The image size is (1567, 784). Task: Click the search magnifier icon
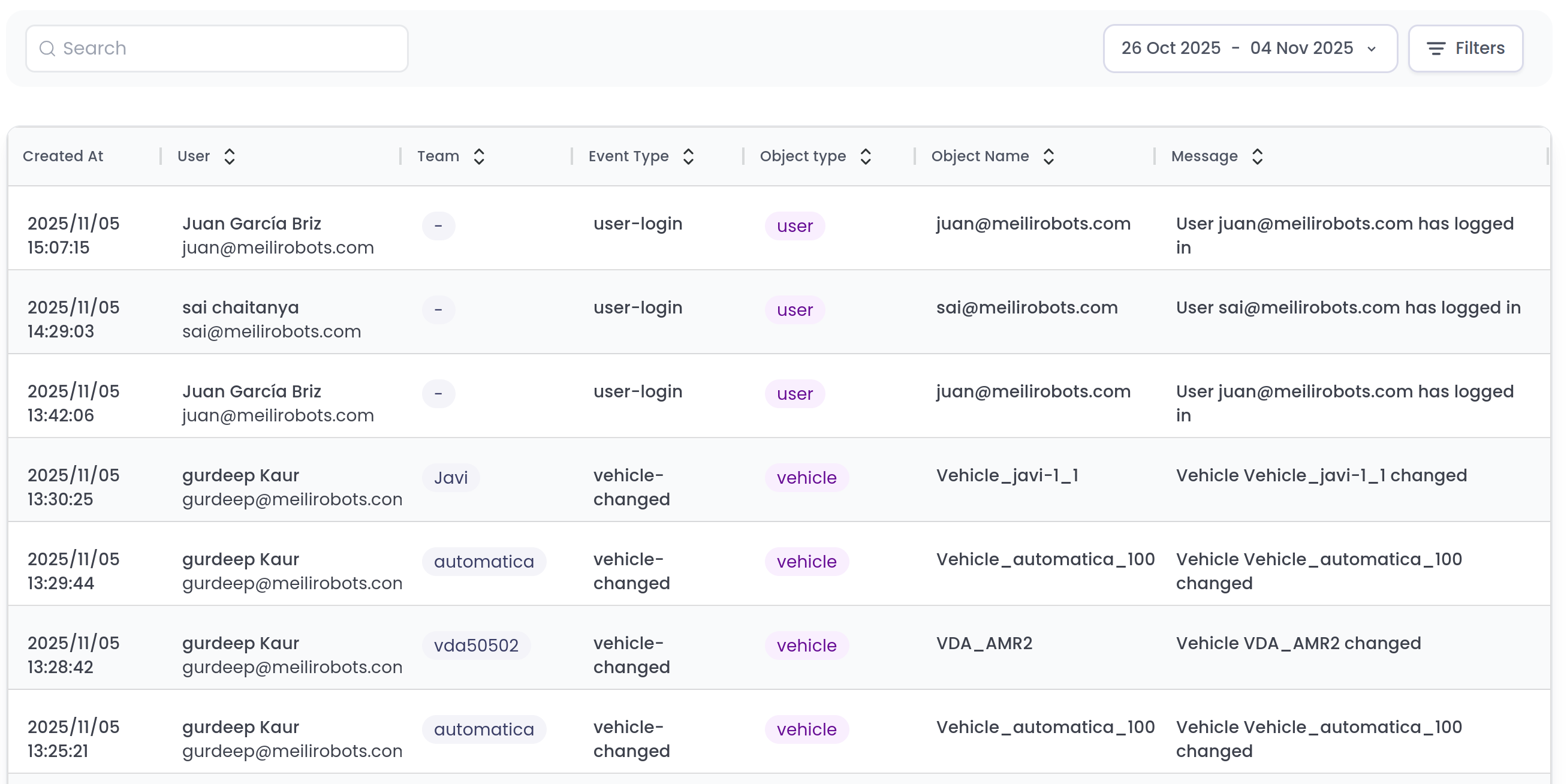tap(47, 49)
